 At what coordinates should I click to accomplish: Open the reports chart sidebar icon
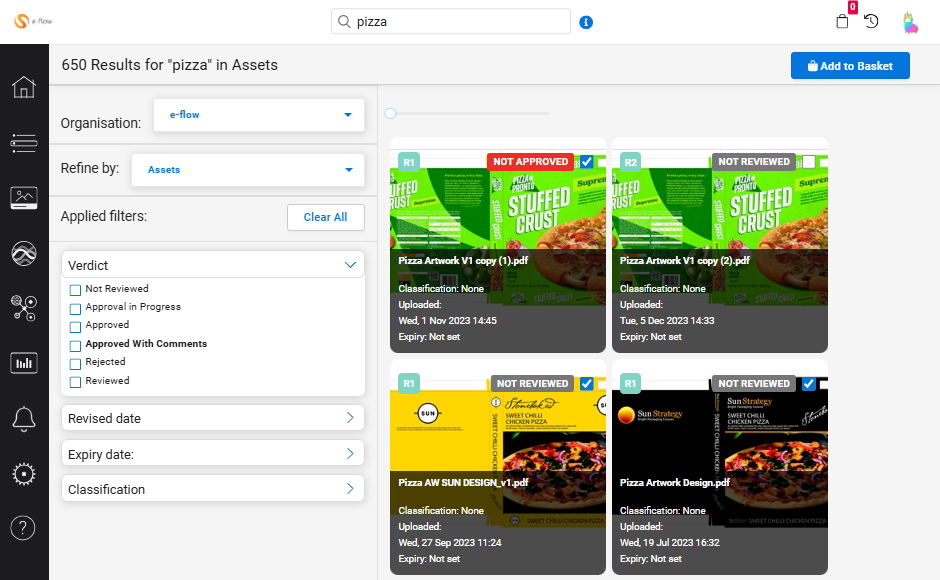[23, 363]
